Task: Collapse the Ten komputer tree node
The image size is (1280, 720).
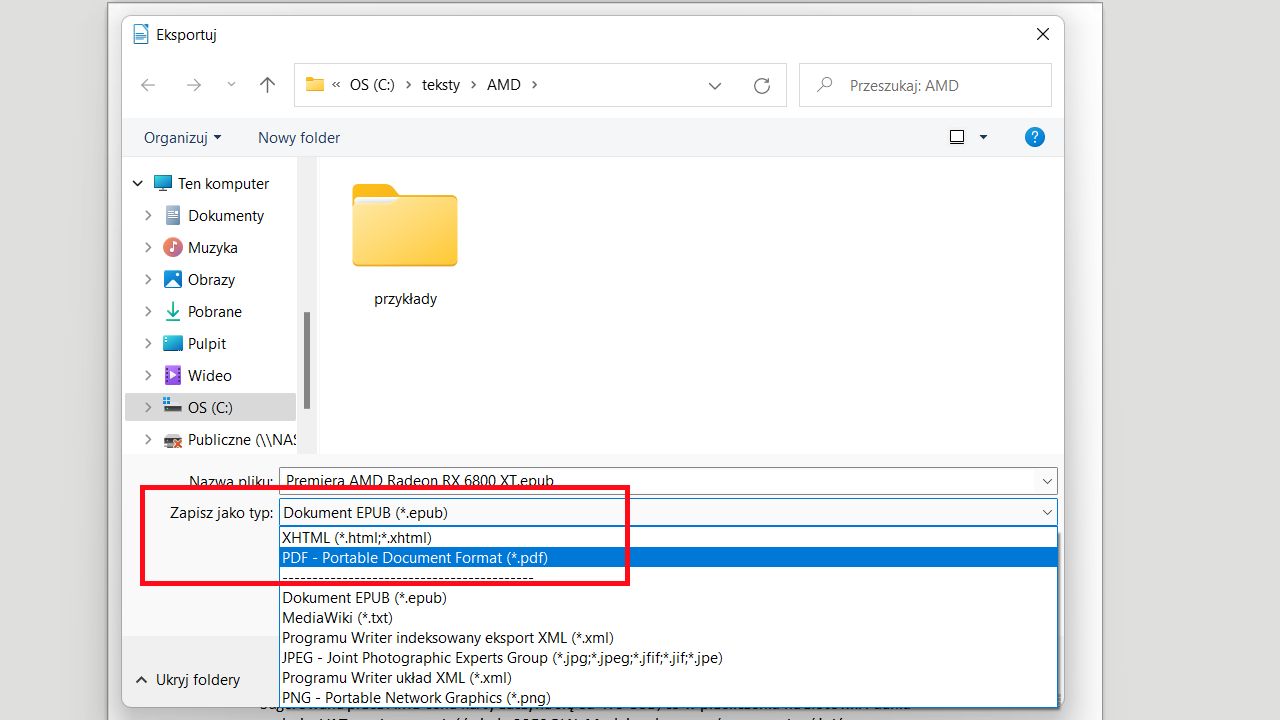Action: click(138, 184)
